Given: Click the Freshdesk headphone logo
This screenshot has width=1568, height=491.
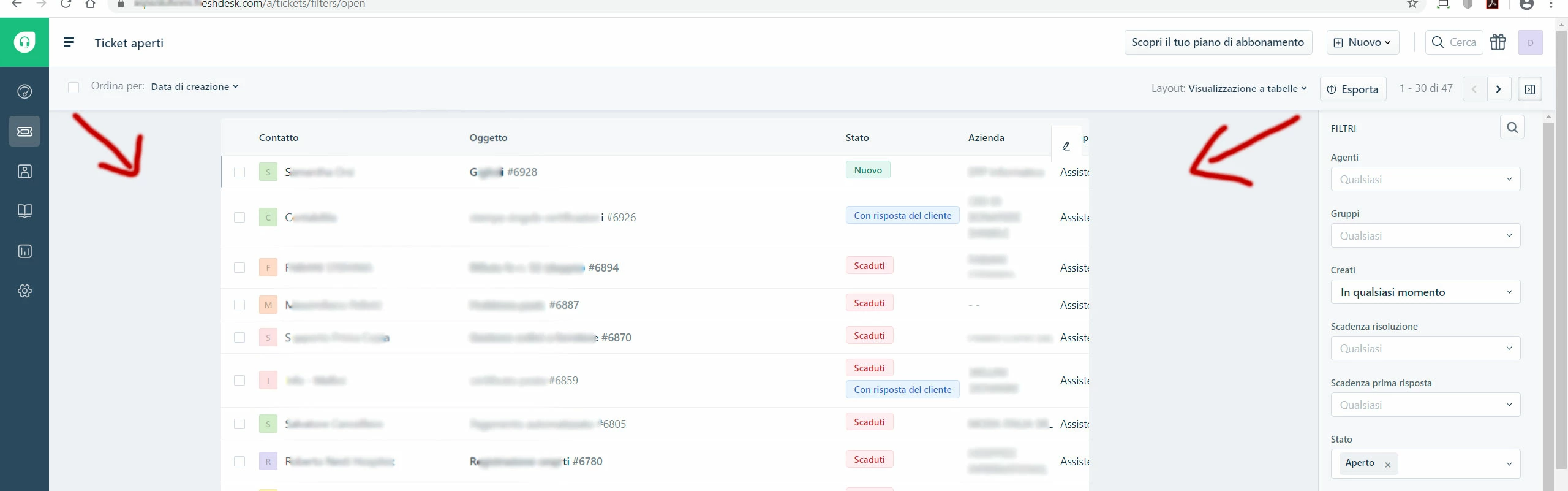Looking at the screenshot, I should pos(24,42).
